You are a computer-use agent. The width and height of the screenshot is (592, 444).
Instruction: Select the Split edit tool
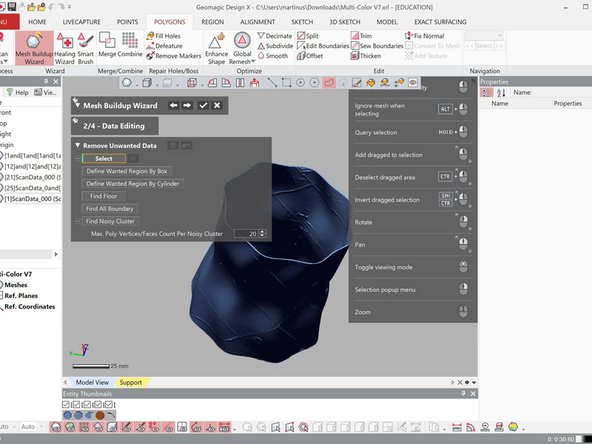click(308, 36)
